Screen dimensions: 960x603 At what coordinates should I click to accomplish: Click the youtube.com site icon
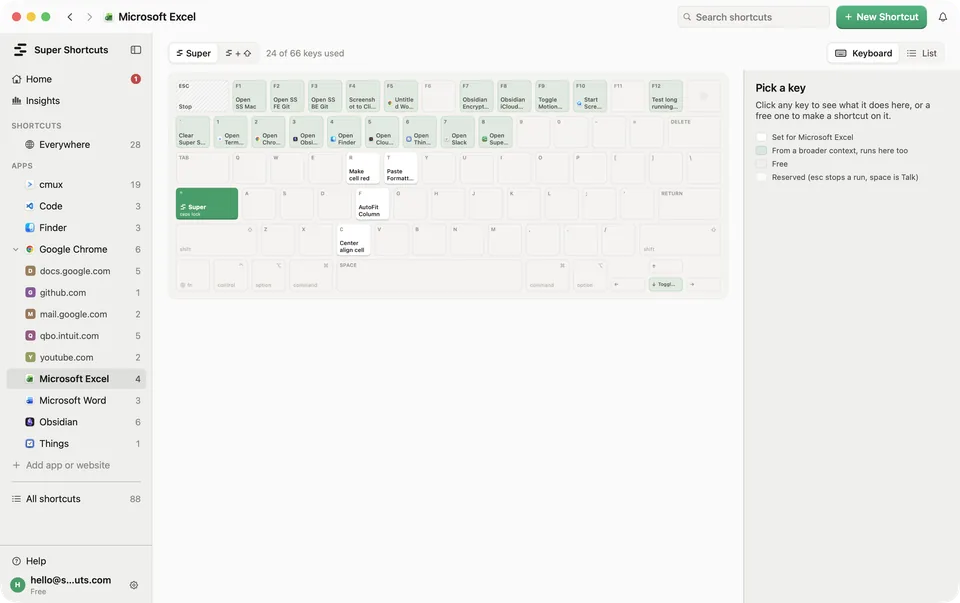tap(30, 357)
